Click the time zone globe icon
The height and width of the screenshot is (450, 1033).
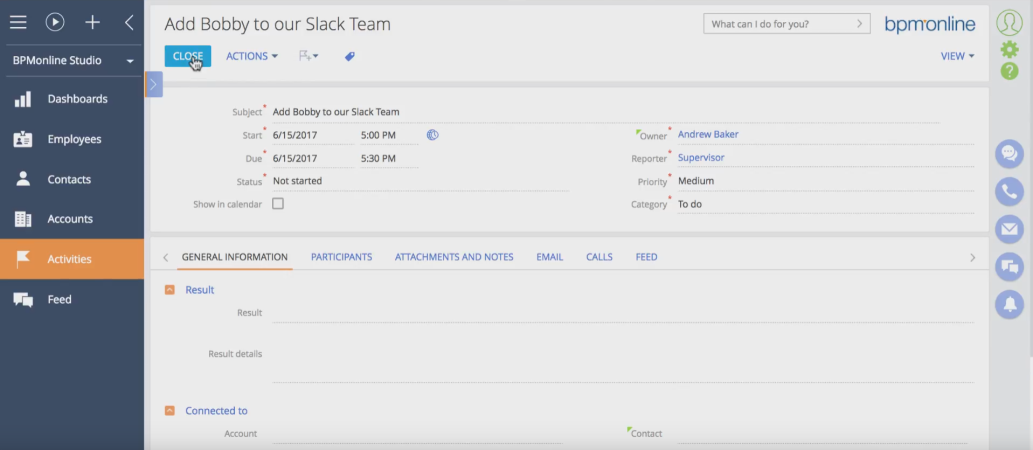click(432, 135)
